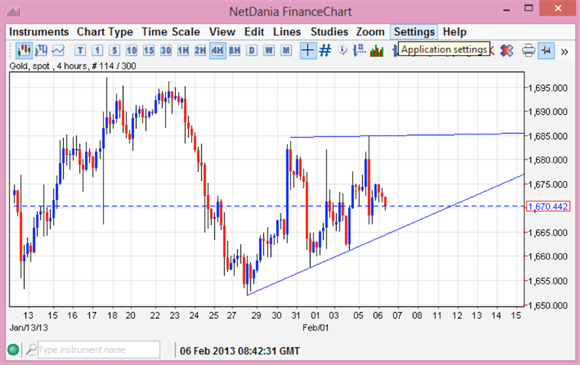Viewport: 580px width, 365px height.
Task: Toggle the auto-scroll to latest bar icon
Action: [x=546, y=50]
